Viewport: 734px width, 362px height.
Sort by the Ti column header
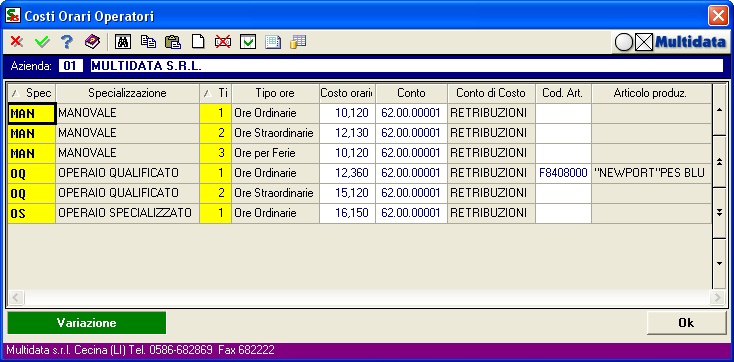tap(215, 94)
